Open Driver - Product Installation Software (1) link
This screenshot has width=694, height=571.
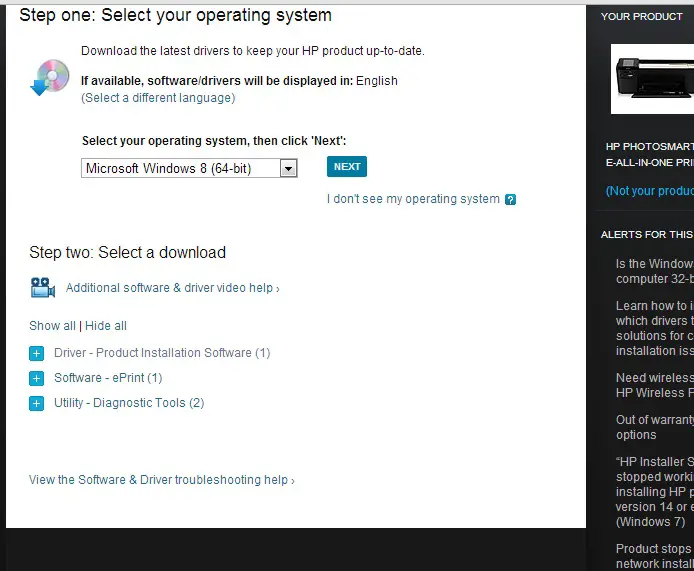point(162,353)
